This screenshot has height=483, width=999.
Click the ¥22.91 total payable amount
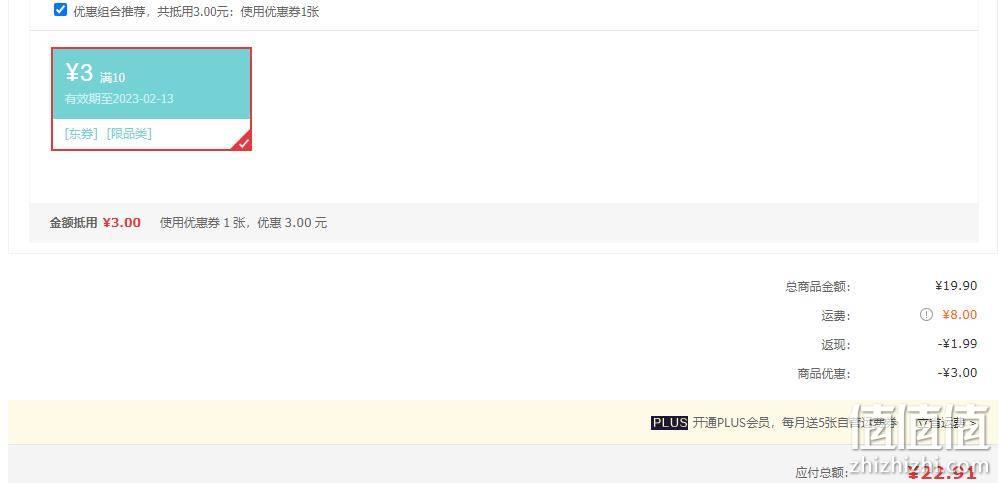[x=942, y=473]
